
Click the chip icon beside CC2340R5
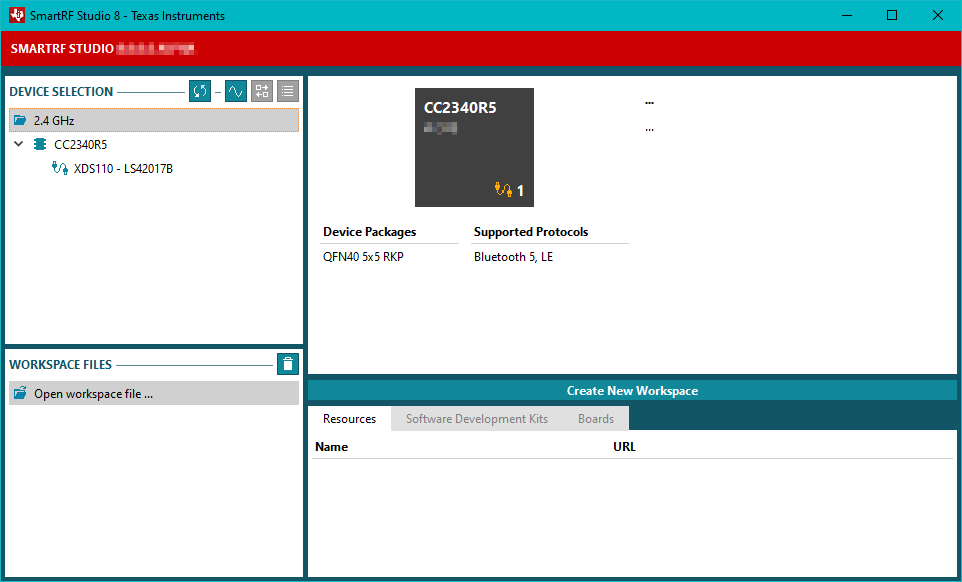pos(40,144)
